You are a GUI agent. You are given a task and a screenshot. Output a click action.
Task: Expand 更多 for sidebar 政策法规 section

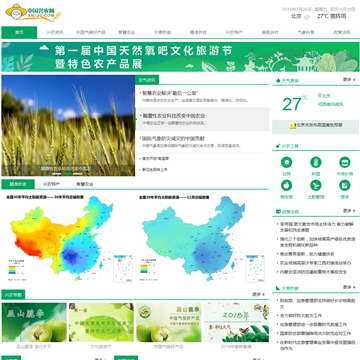(349, 211)
